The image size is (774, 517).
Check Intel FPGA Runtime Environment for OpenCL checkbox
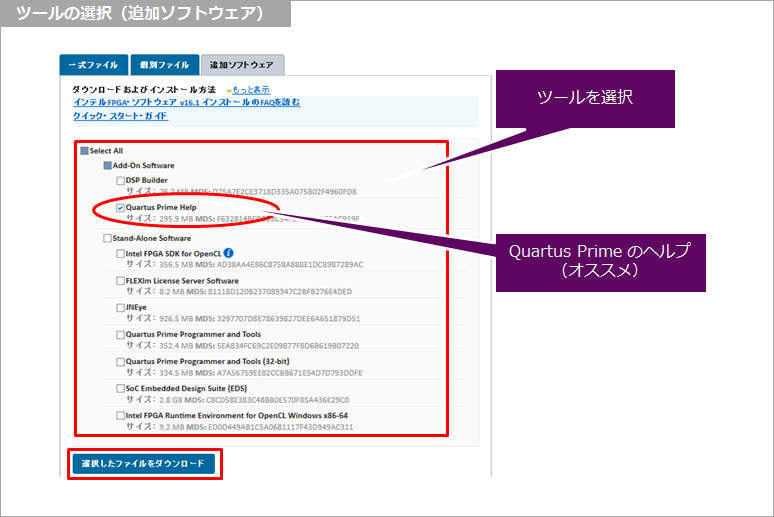pos(120,416)
